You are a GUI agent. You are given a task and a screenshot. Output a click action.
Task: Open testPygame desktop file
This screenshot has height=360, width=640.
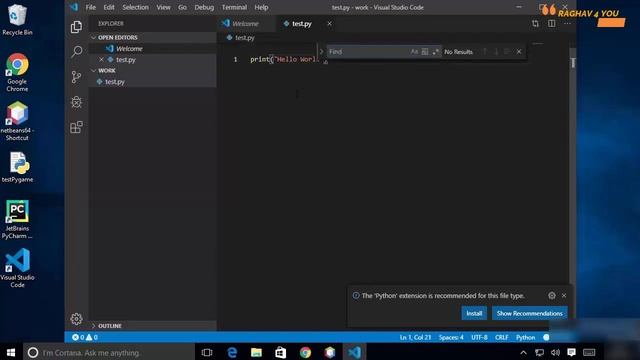pos(17,167)
